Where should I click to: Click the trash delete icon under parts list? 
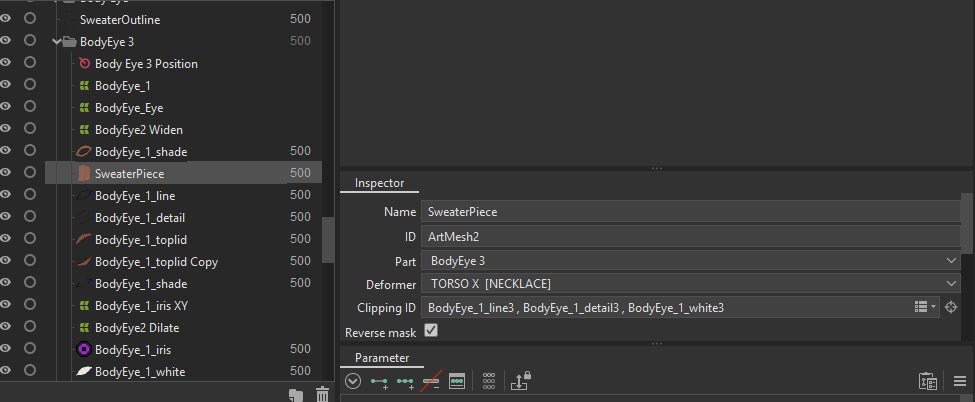tap(322, 395)
